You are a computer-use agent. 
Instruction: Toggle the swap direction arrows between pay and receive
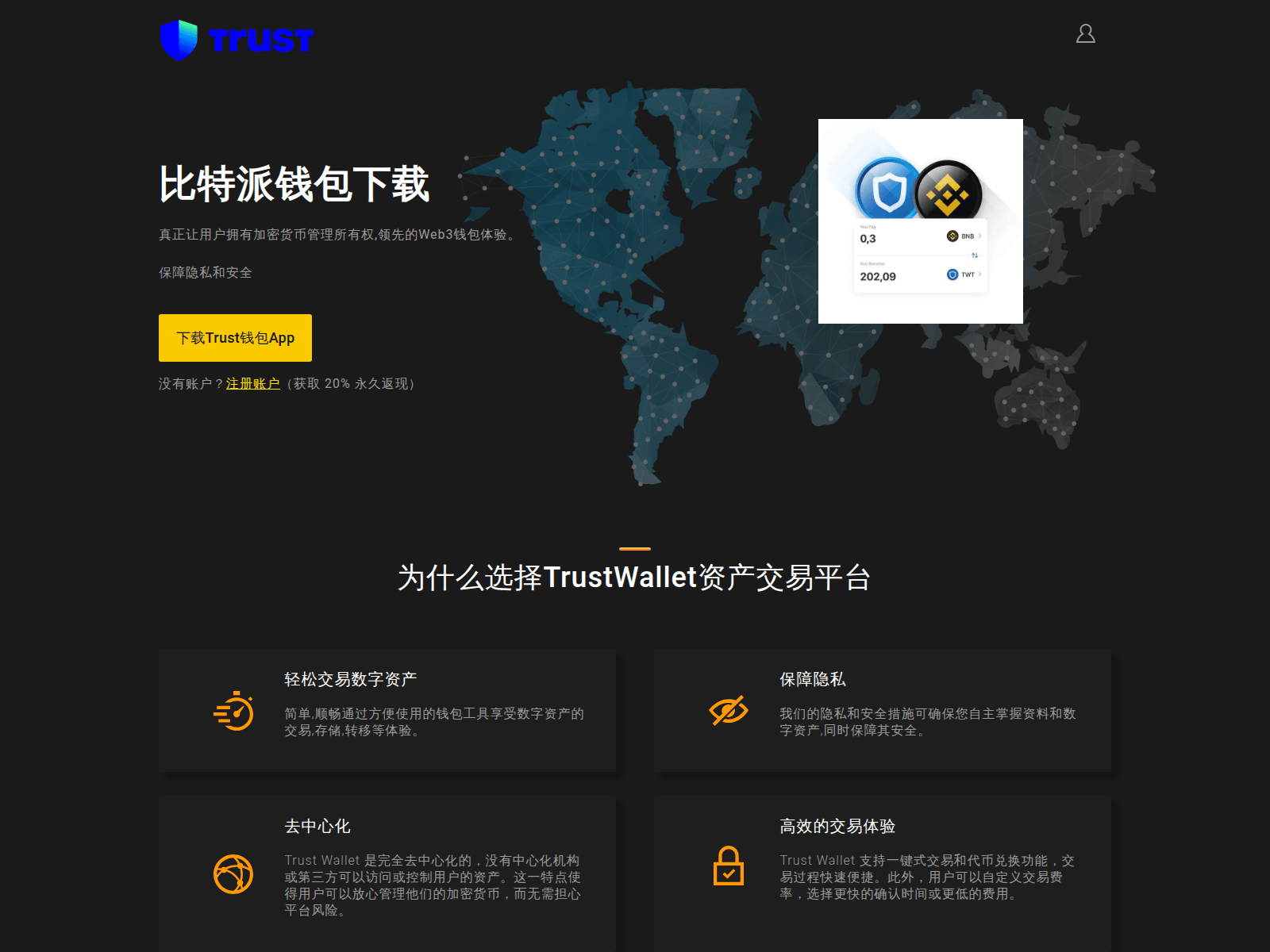point(975,256)
